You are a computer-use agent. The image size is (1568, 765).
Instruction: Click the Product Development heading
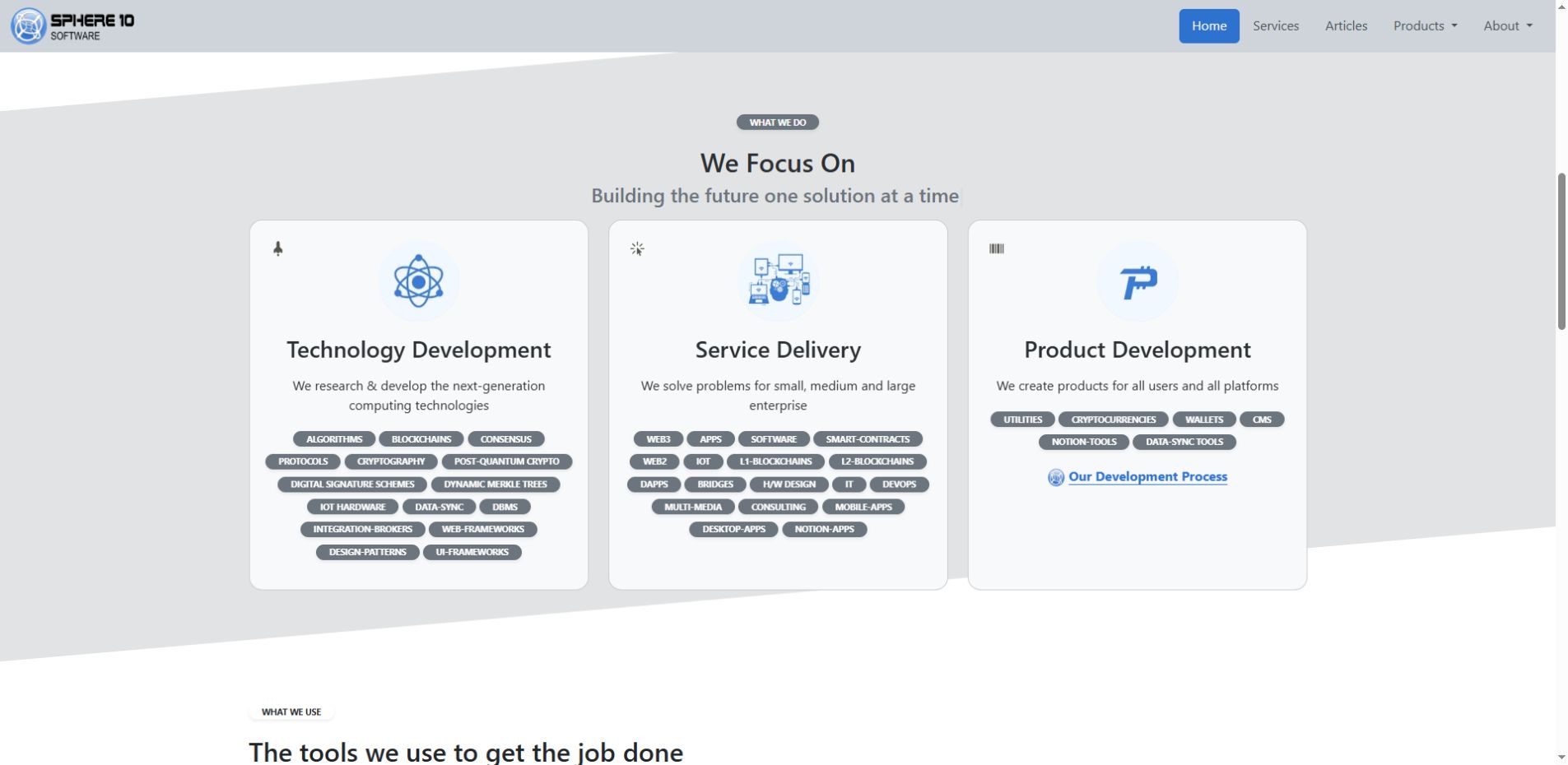click(1137, 350)
